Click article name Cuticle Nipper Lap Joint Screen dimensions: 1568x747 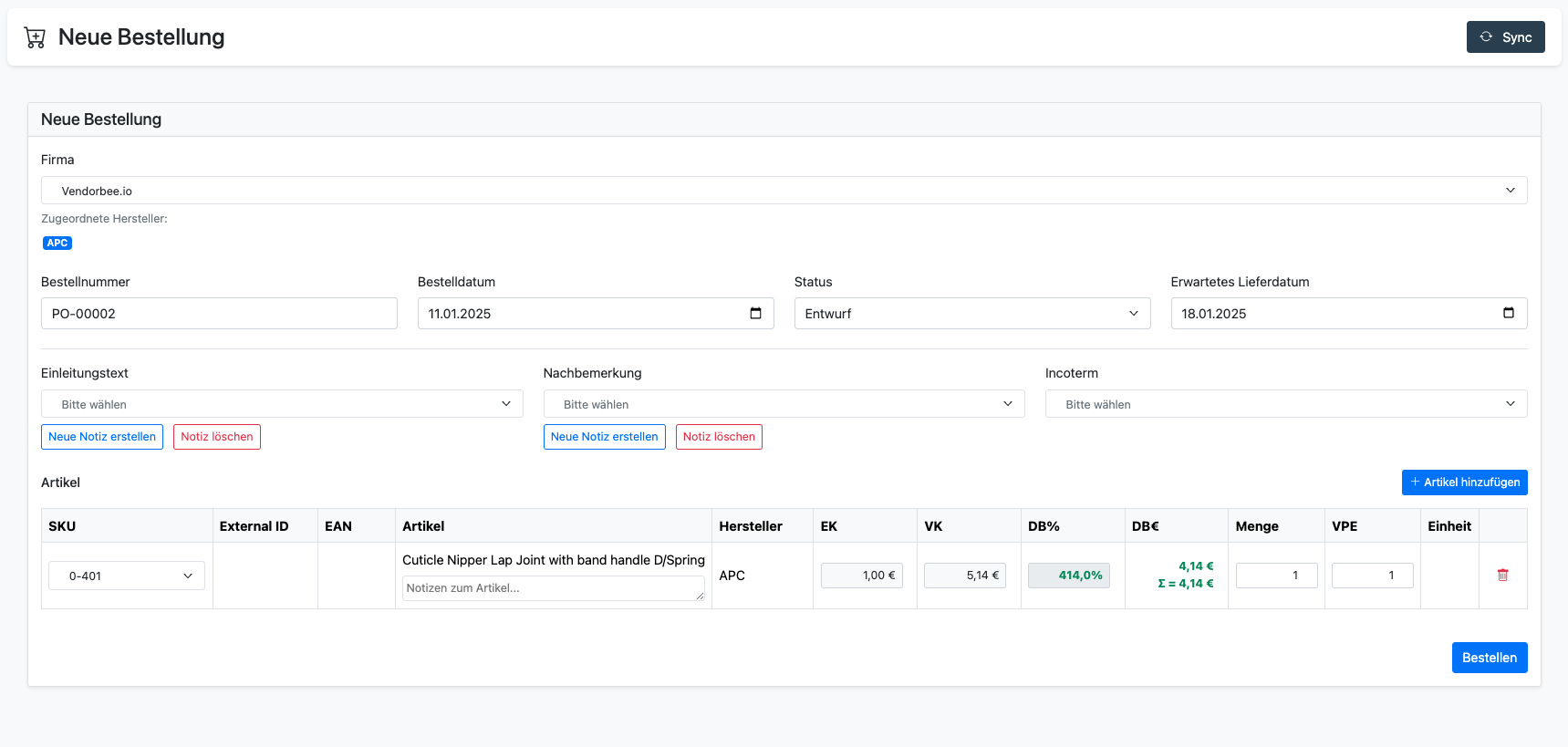[x=554, y=560]
